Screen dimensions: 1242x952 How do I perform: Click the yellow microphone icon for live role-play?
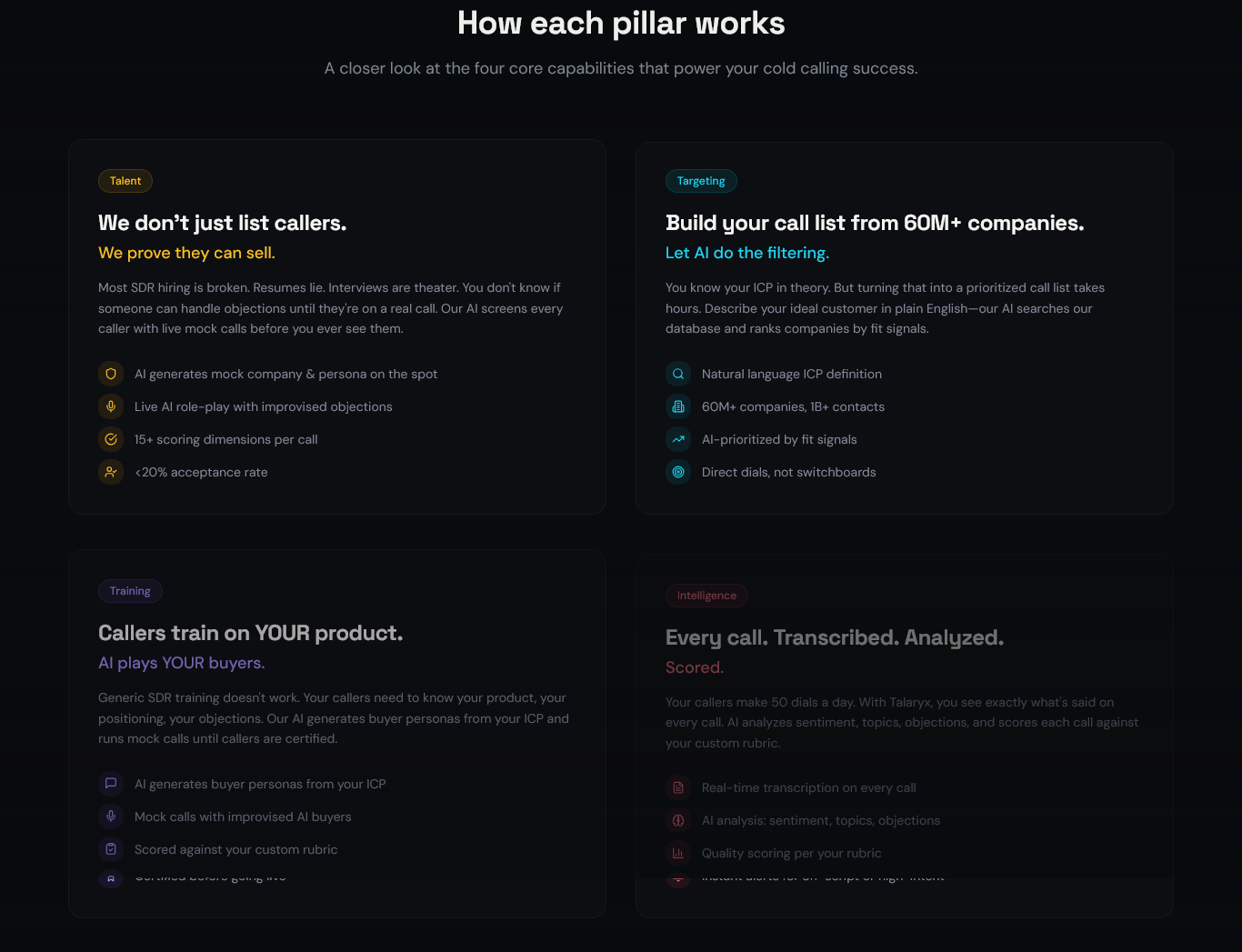(x=111, y=406)
